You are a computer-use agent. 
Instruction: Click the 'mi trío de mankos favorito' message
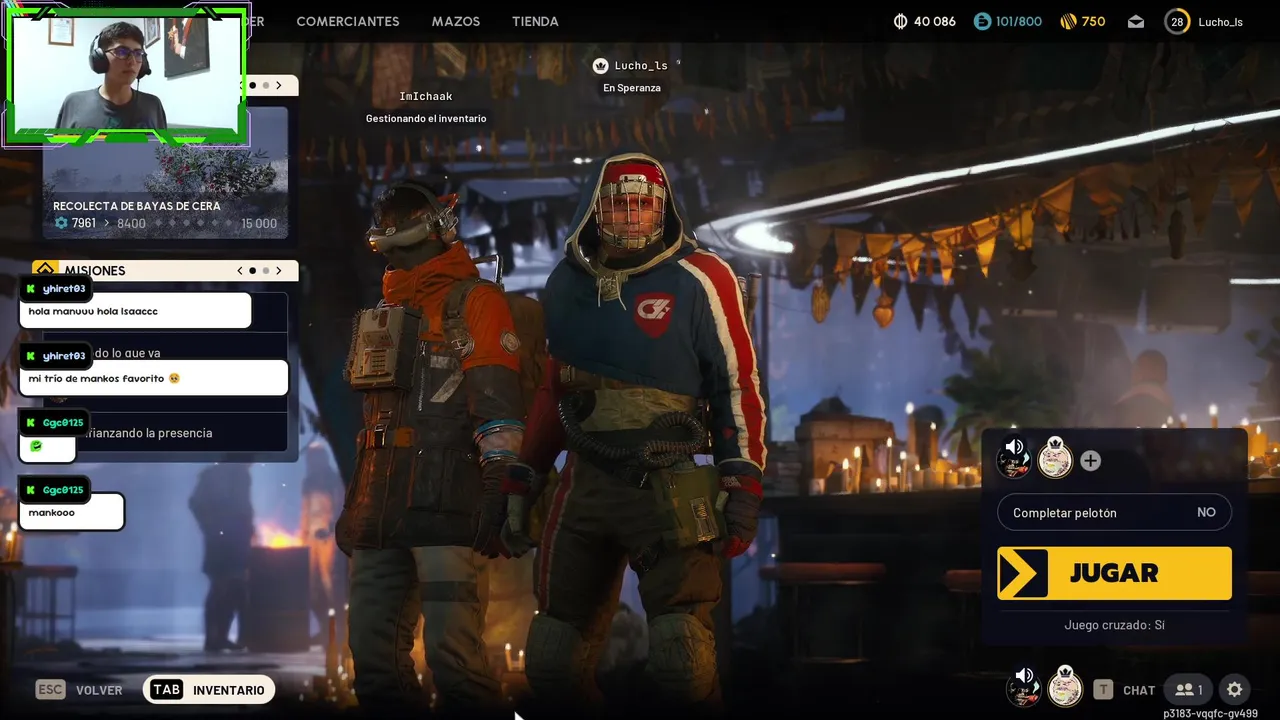tap(154, 378)
